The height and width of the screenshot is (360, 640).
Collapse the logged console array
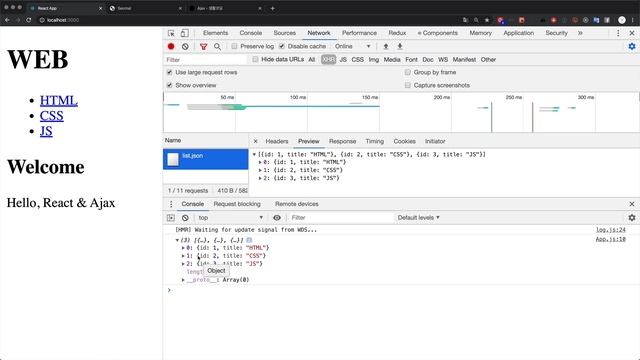tap(177, 240)
